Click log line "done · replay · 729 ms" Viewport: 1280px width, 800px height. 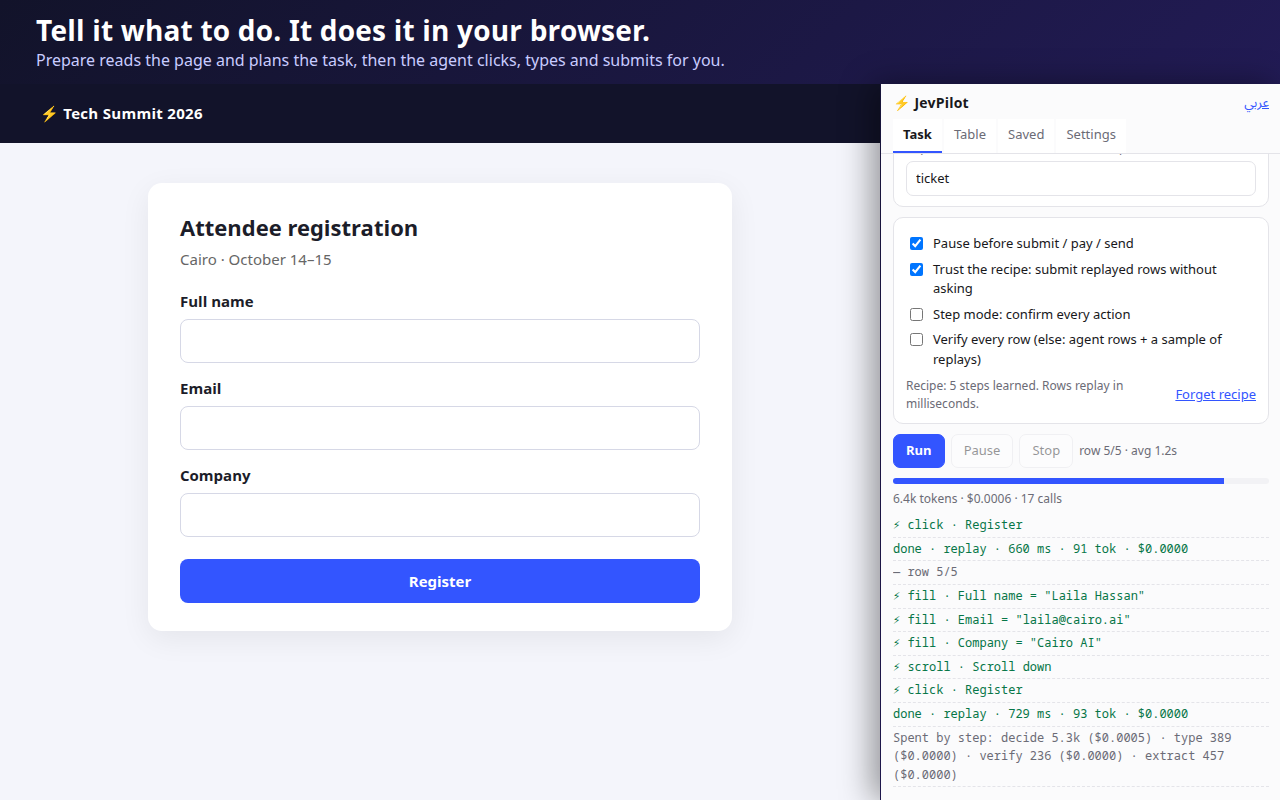coord(1081,714)
